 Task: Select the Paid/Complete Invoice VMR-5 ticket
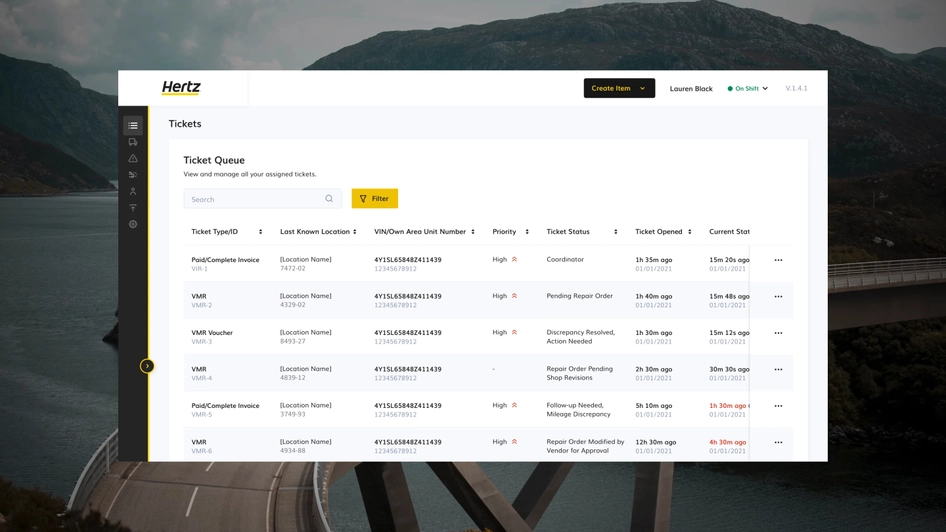225,410
